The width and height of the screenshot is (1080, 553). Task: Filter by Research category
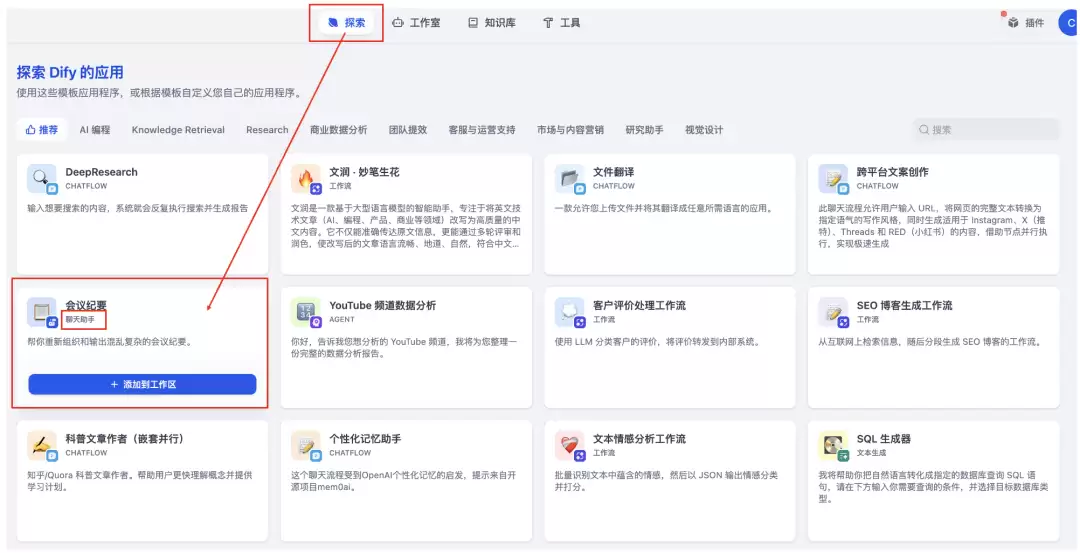(x=267, y=129)
